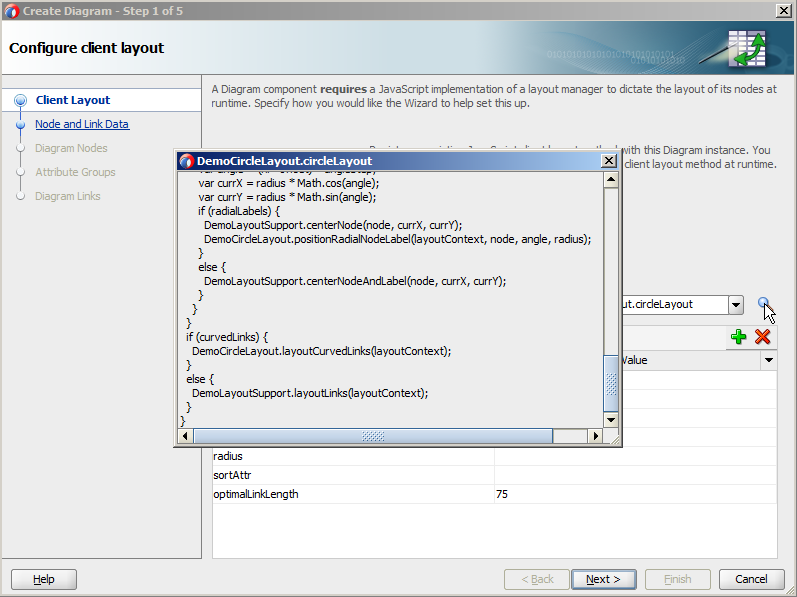
Task: Open the Value column header menu arrow
Action: tap(769, 360)
